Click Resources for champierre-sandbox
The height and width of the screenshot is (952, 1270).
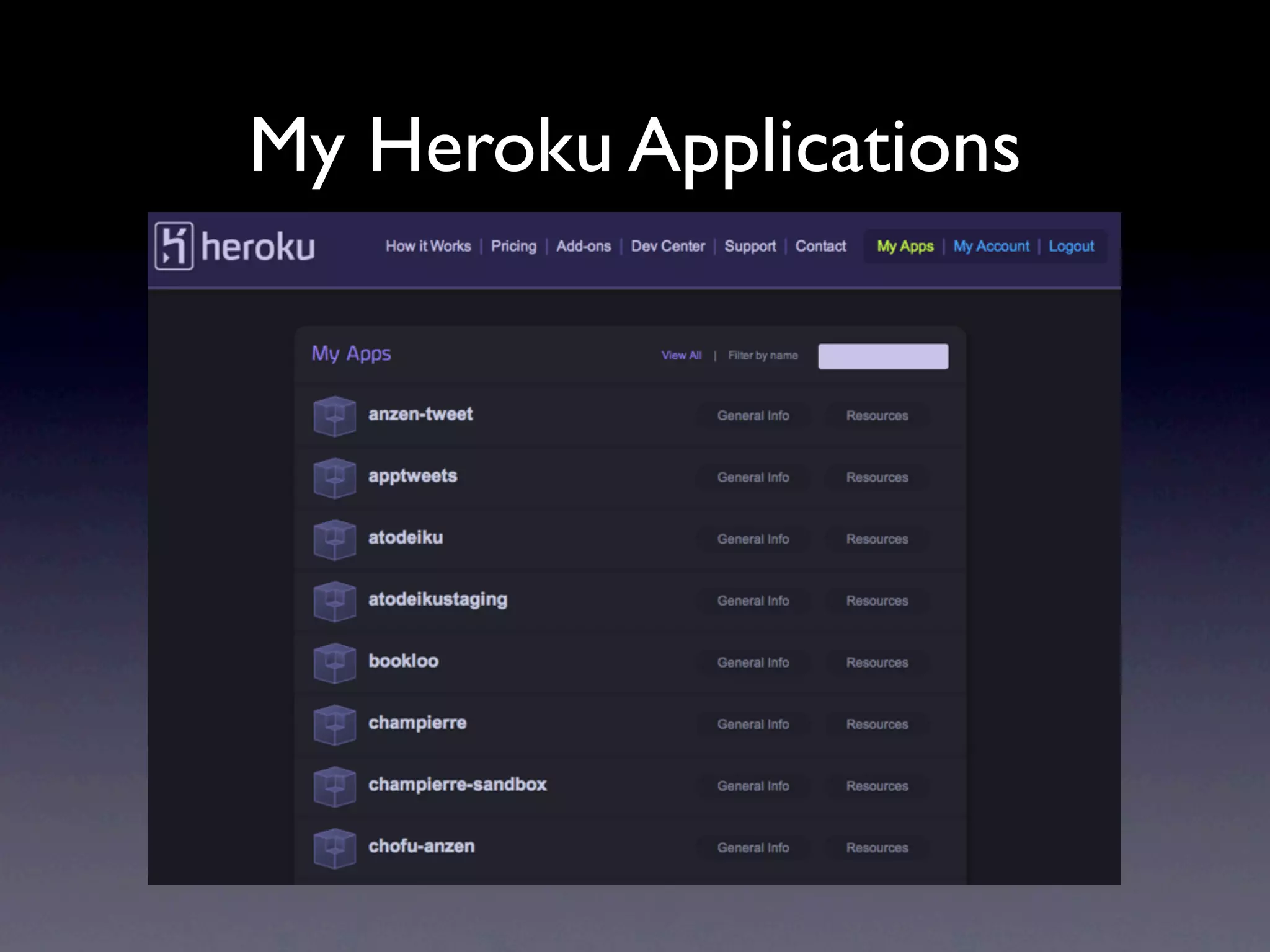pyautogui.click(x=877, y=786)
